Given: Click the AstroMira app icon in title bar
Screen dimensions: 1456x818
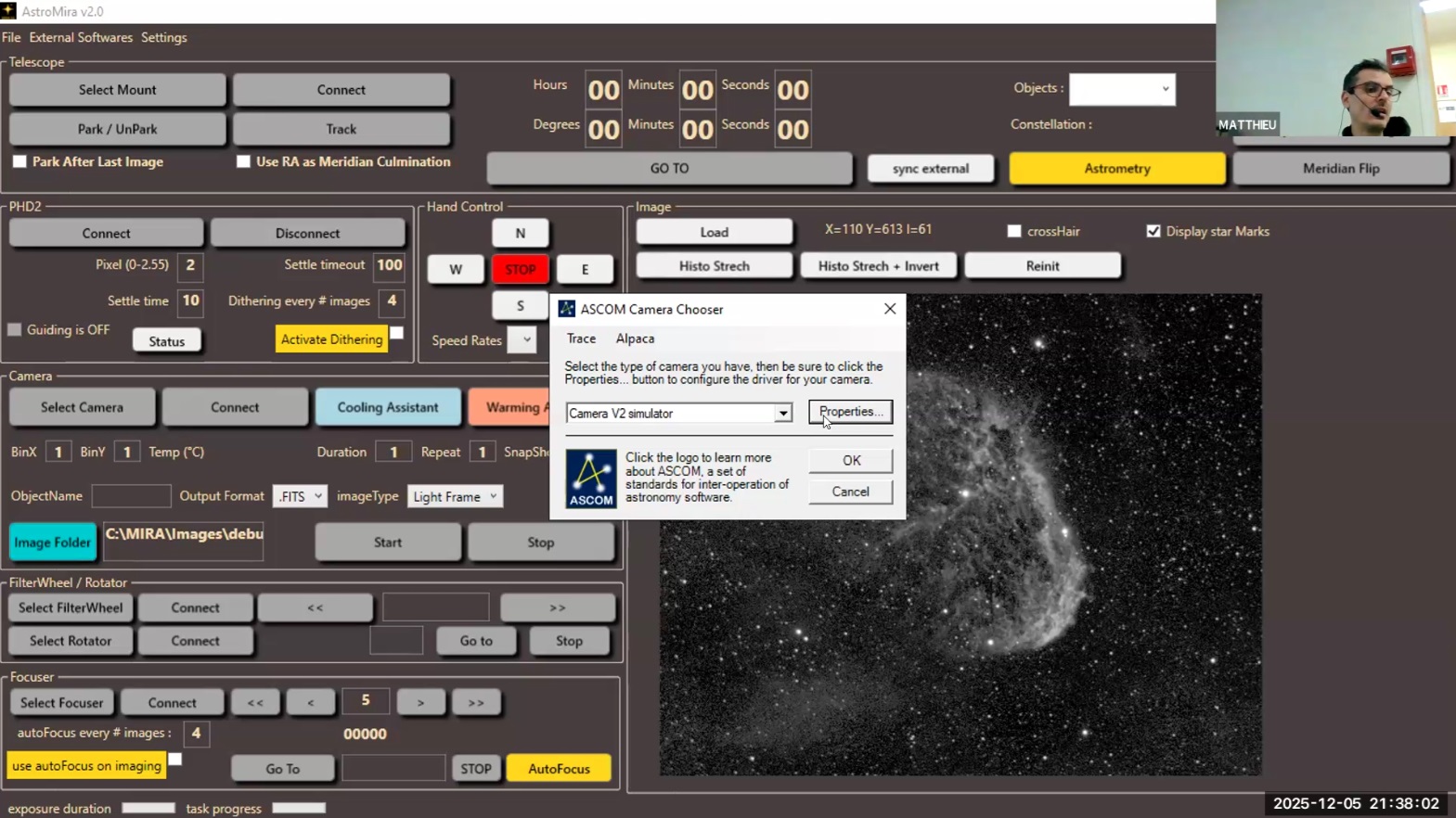Looking at the screenshot, I should click(8, 11).
